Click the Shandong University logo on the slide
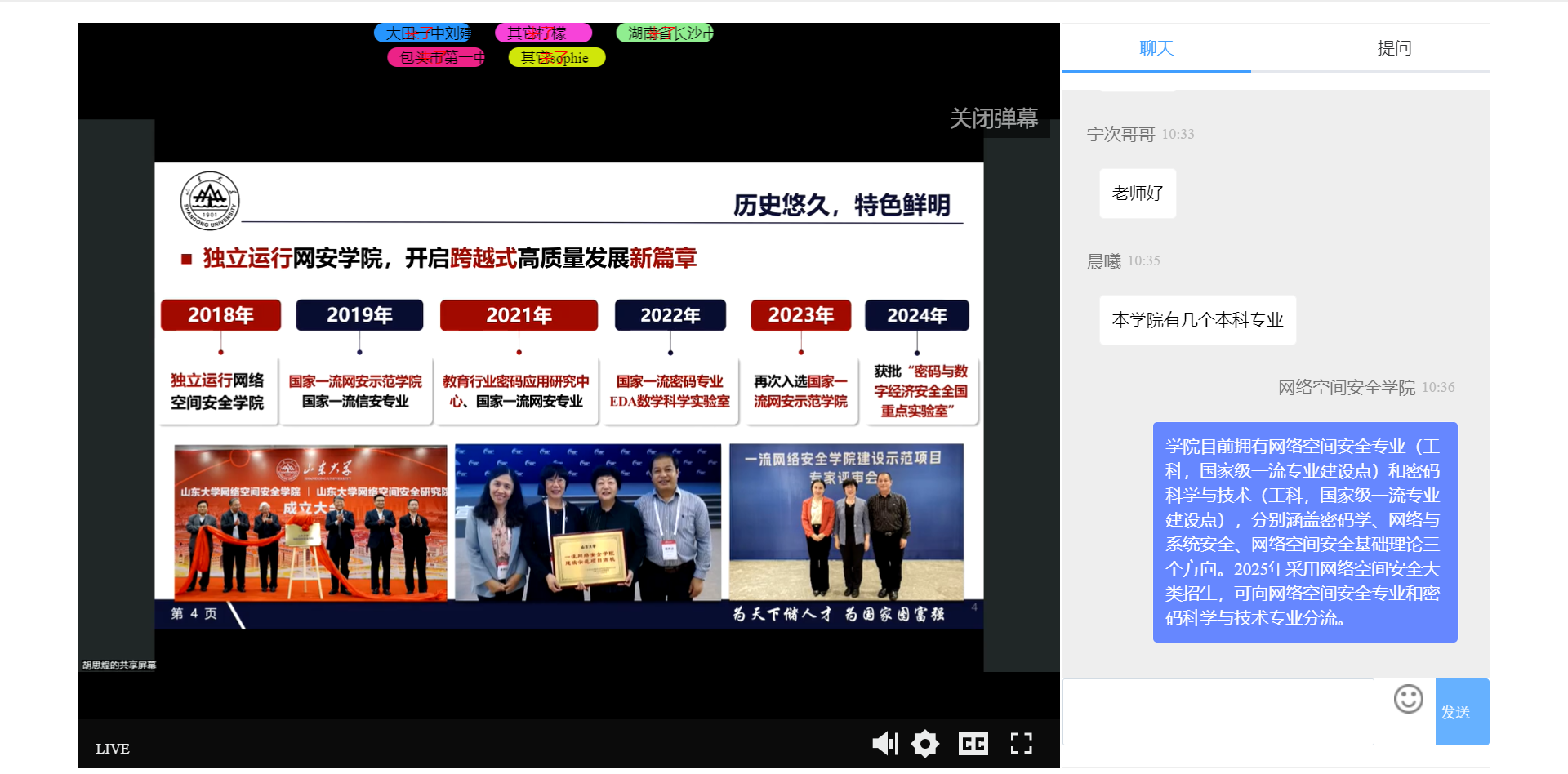This screenshot has width=1568, height=774. point(210,201)
